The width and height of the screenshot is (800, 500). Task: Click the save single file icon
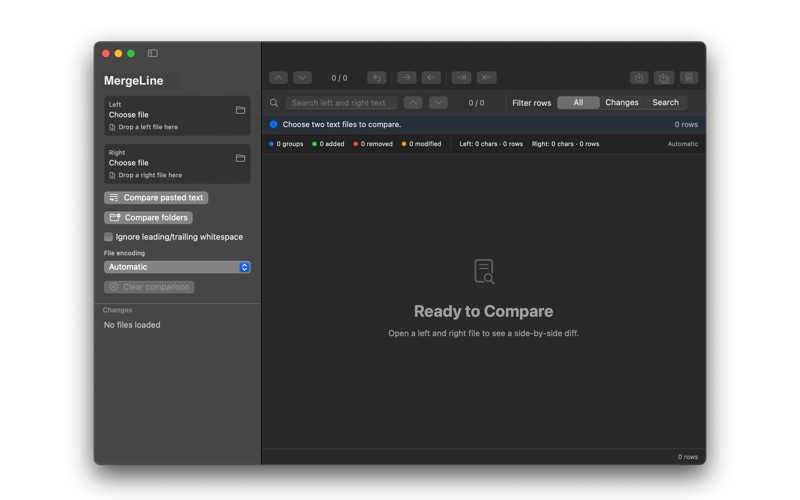[639, 78]
